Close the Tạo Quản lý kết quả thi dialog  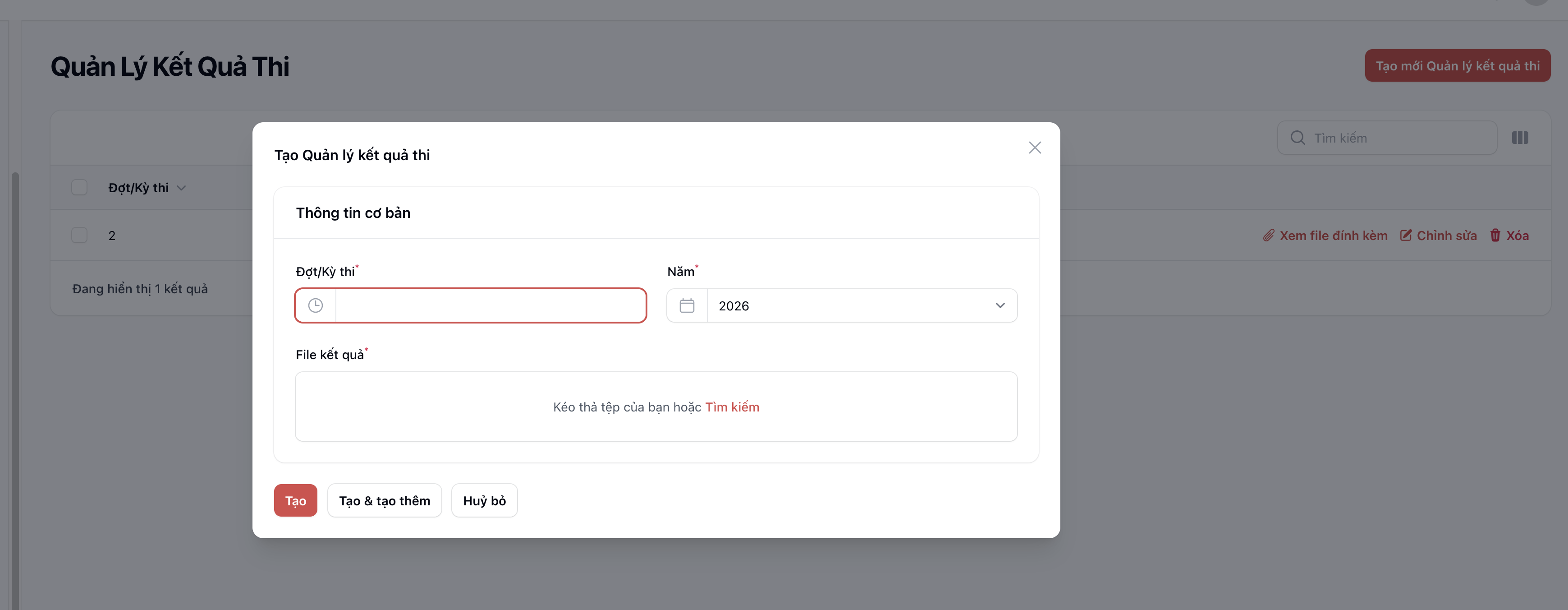click(1034, 148)
